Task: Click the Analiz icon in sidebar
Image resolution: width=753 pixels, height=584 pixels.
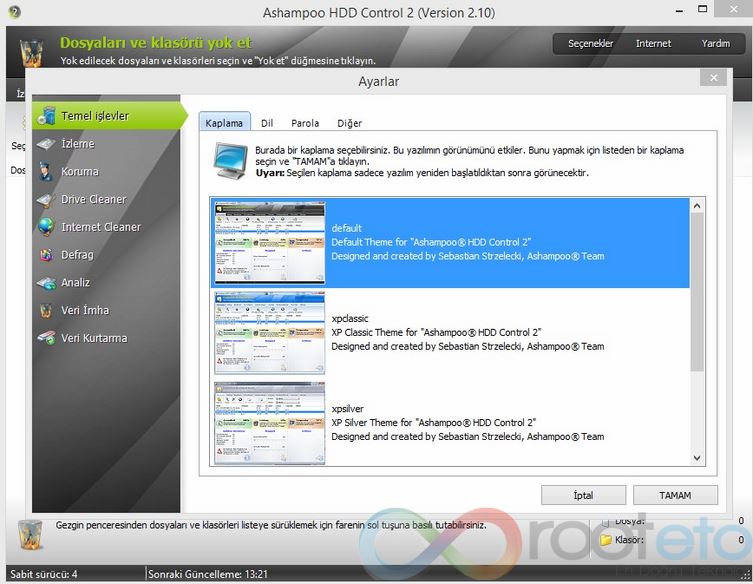Action: [47, 283]
